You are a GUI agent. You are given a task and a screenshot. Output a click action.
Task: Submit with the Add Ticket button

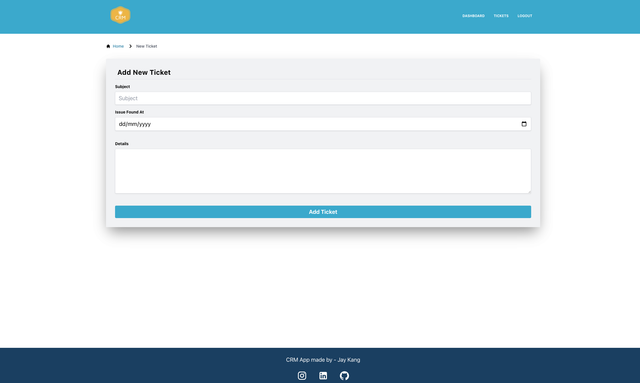pyautogui.click(x=323, y=212)
